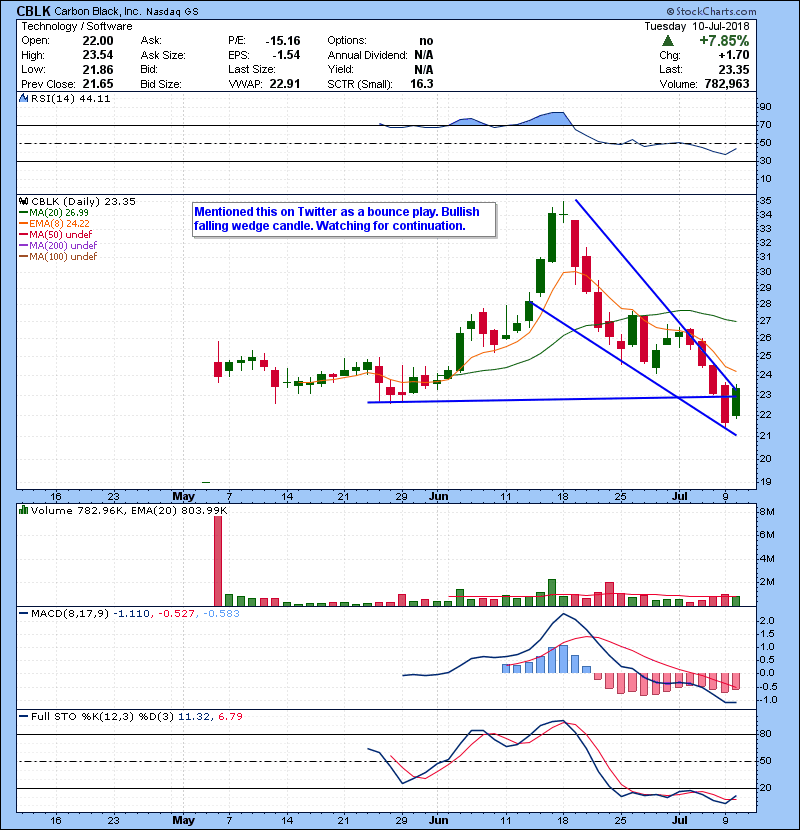800x830 pixels.
Task: Click the tall red volume bar in early May
Action: pyautogui.click(x=218, y=561)
